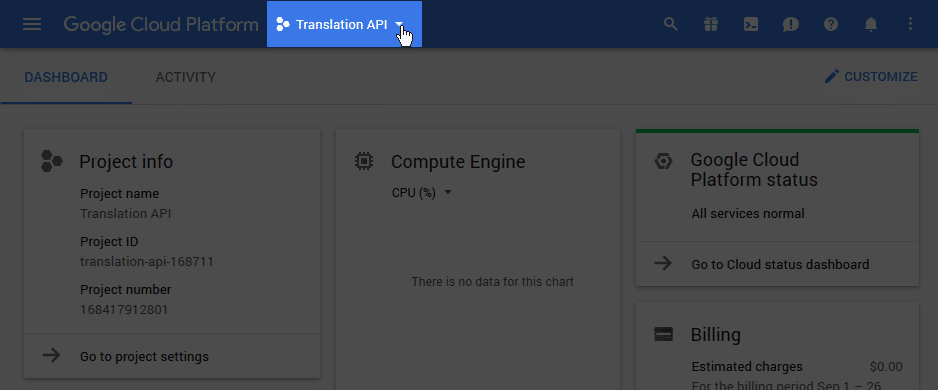Image resolution: width=938 pixels, height=390 pixels.
Task: Expand the Translation API project selector
Action: (345, 25)
